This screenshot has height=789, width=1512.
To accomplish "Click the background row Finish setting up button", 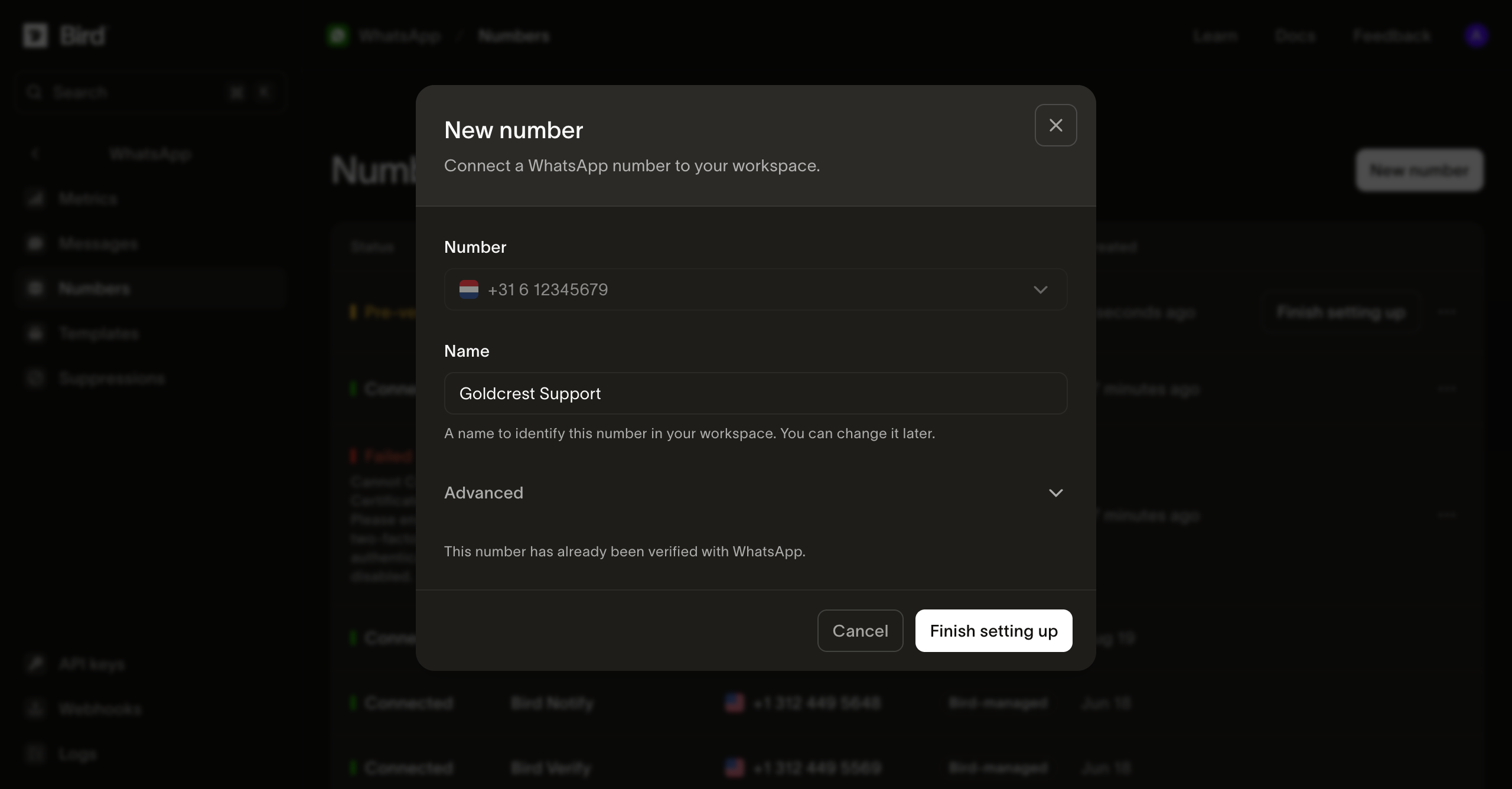I will (x=1341, y=312).
